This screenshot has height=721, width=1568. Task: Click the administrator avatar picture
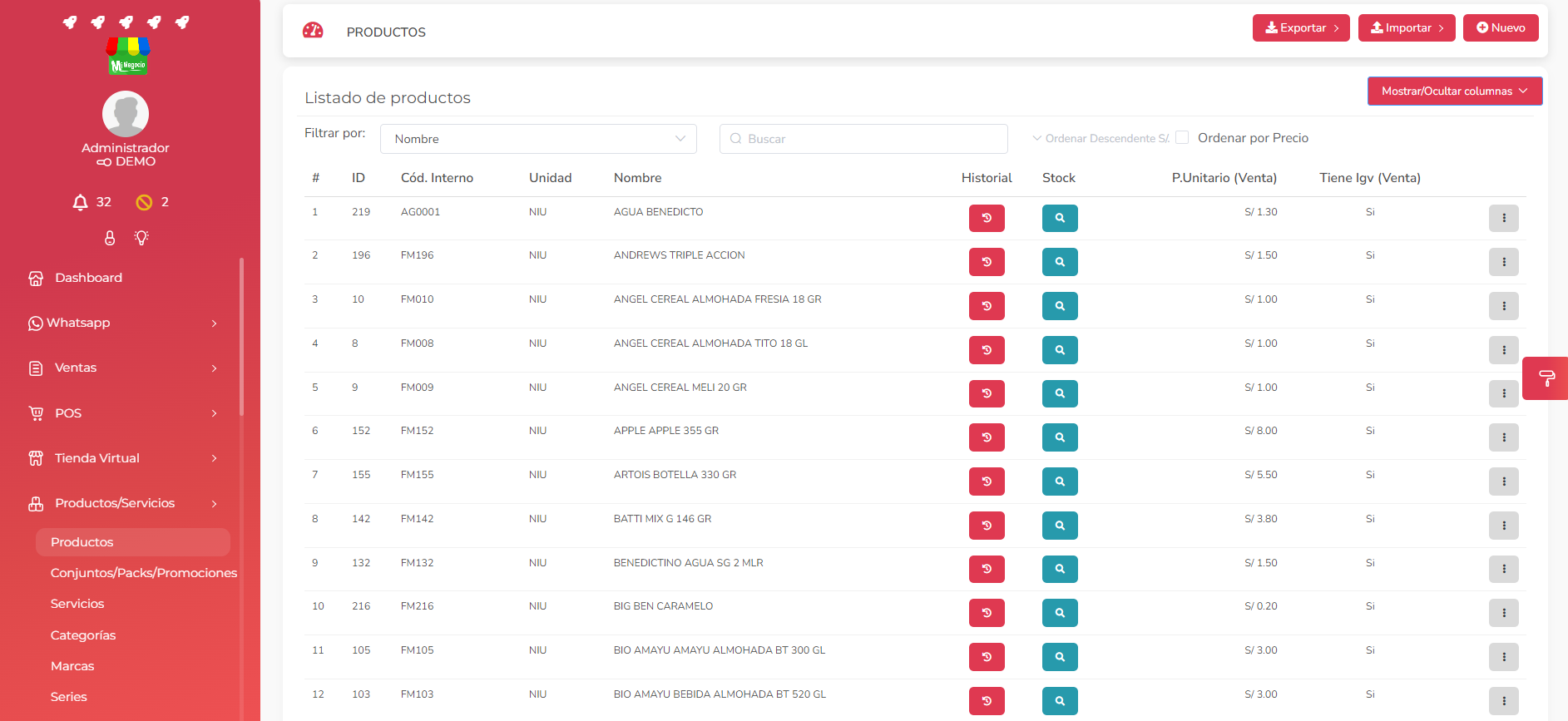(x=126, y=114)
